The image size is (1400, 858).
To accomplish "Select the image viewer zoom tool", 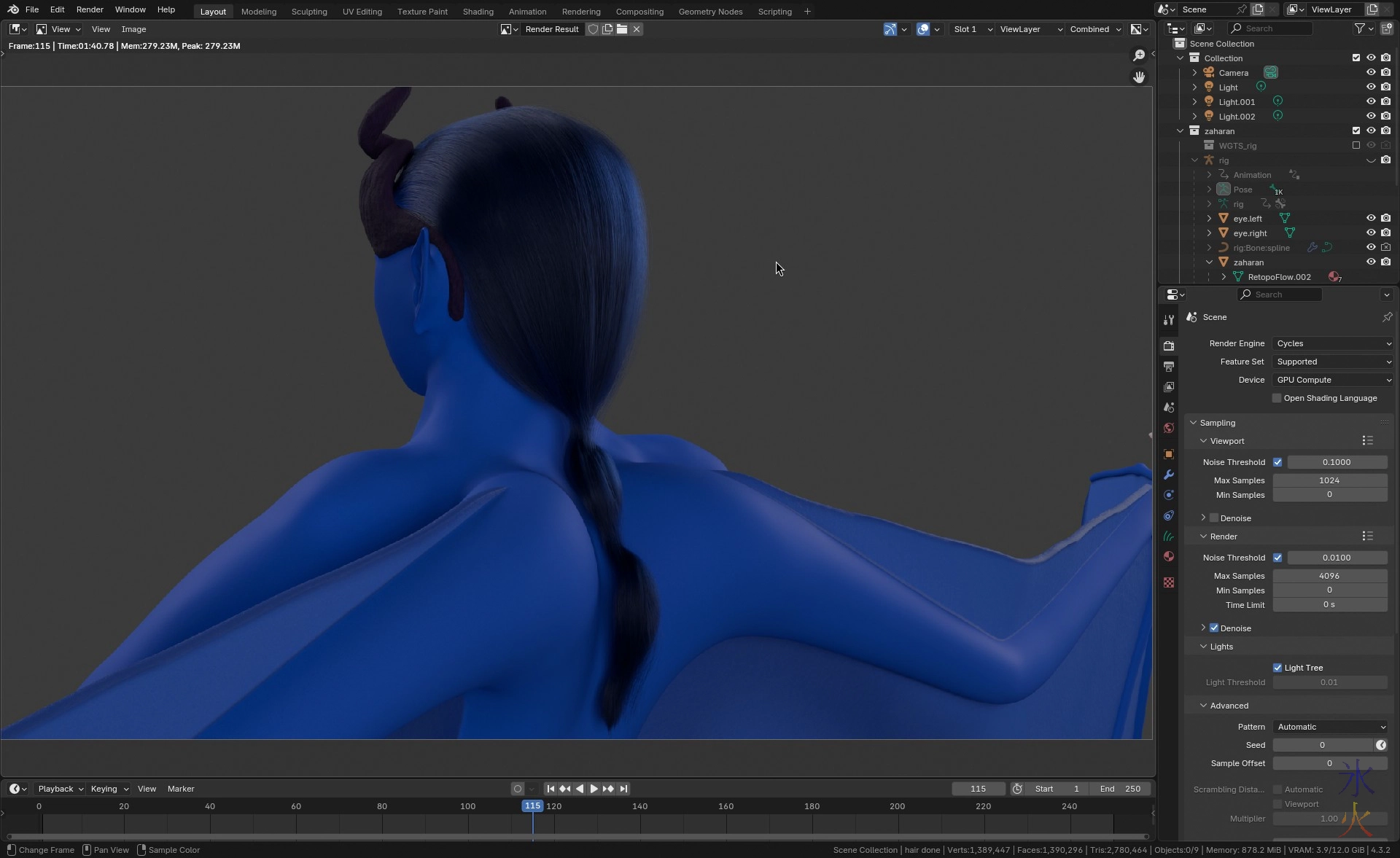I will click(1138, 56).
